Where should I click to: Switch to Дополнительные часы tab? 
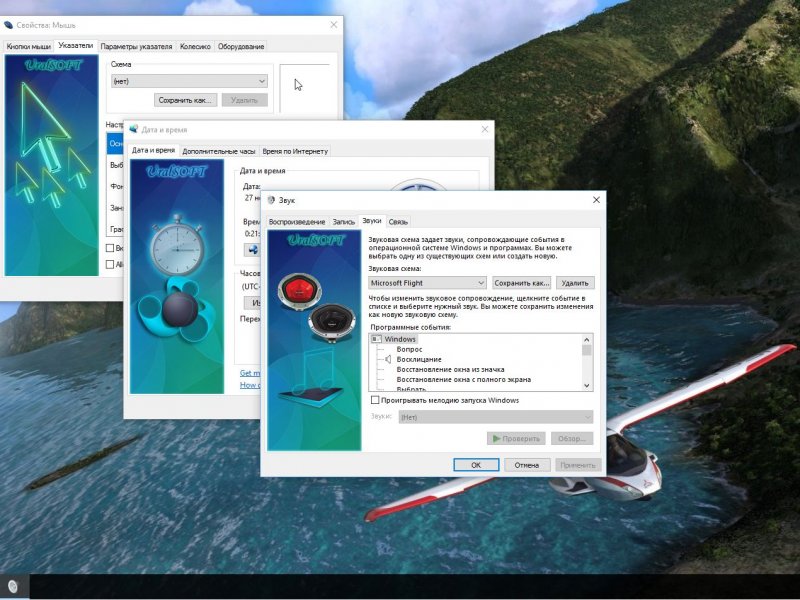(218, 151)
